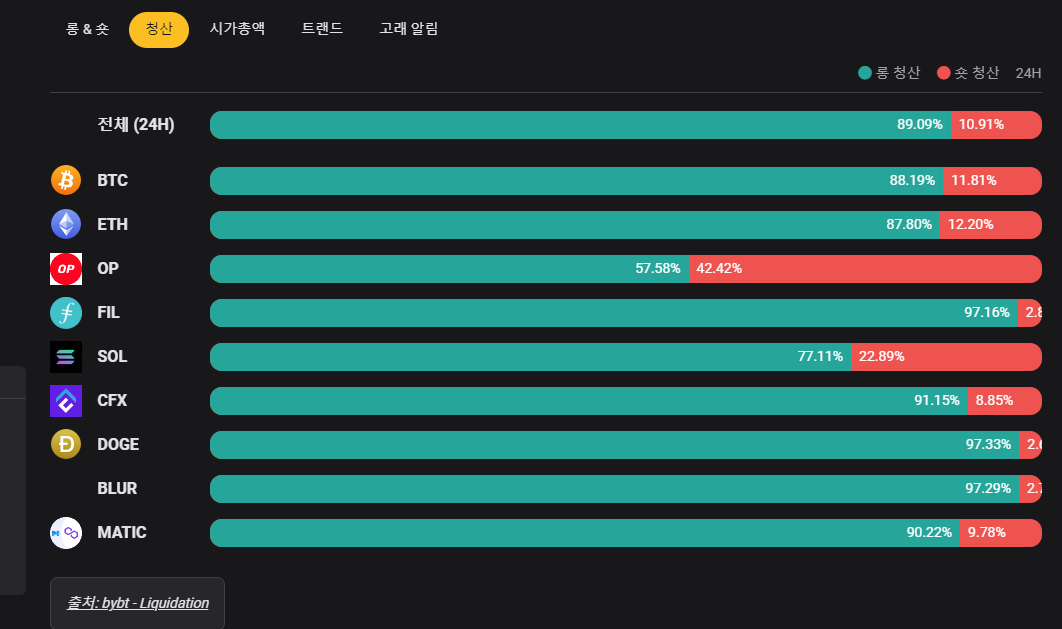Open the 고래 알림 tab
Viewport: 1062px width, 629px height.
[x=408, y=30]
